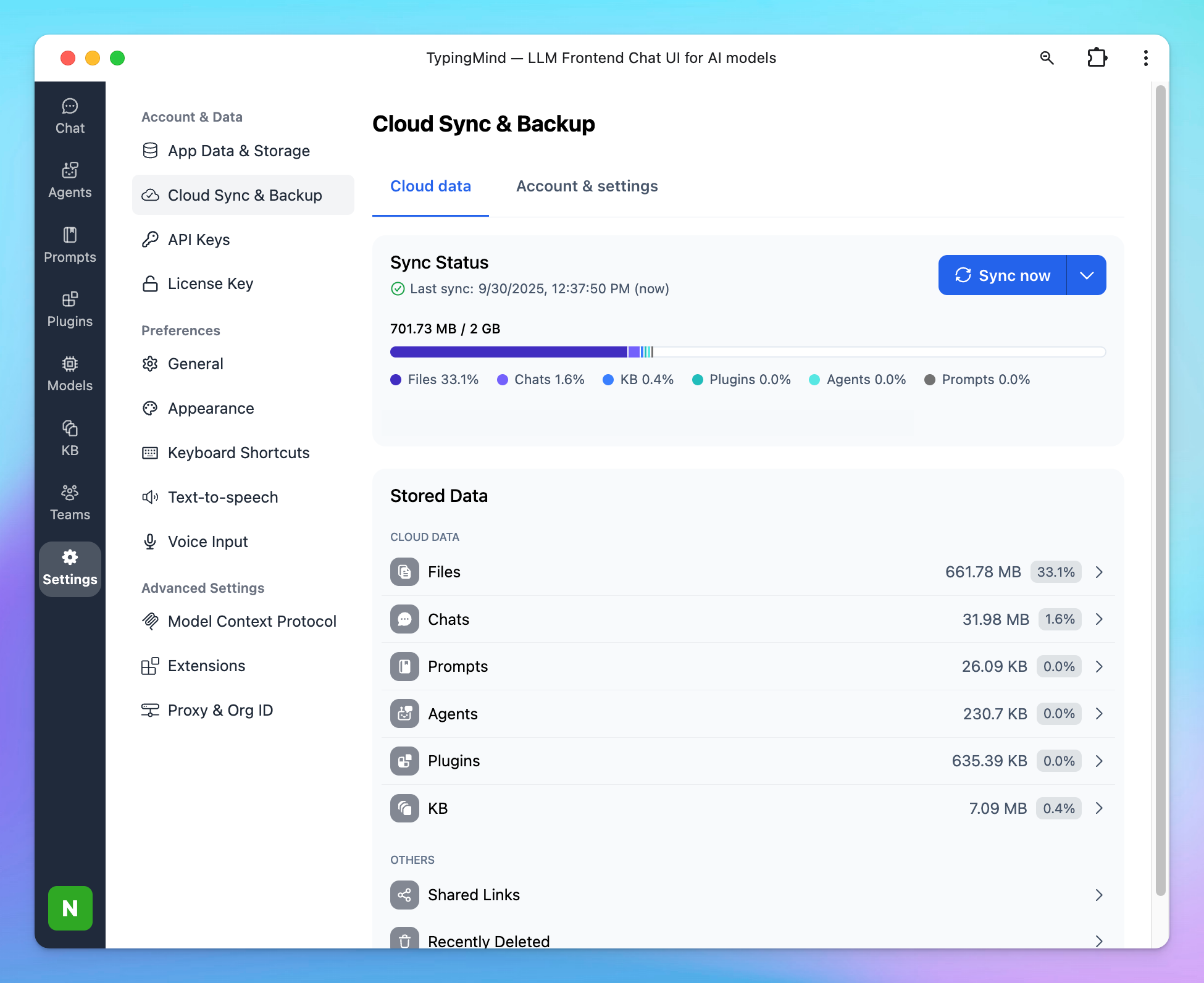Screen dimensions: 1204x983
Task: Click the extensions puzzle icon in title bar
Action: [1097, 58]
